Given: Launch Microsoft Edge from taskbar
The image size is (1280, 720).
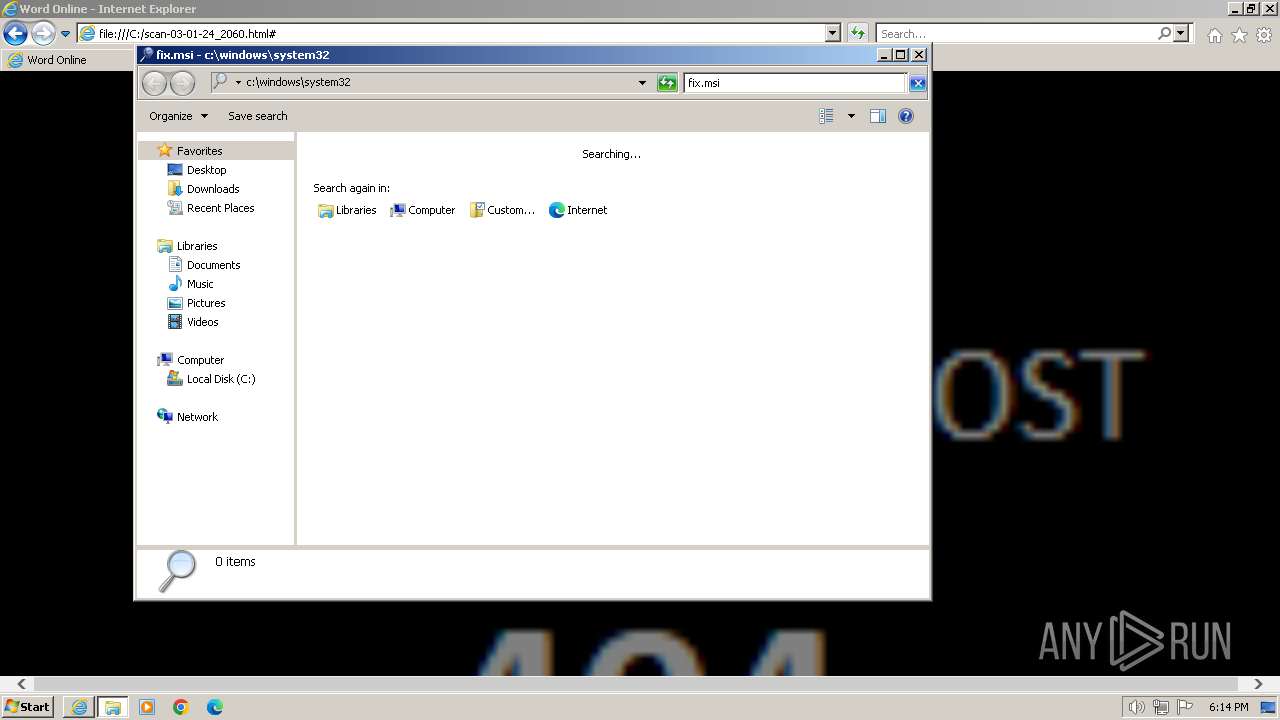Looking at the screenshot, I should click(x=215, y=707).
